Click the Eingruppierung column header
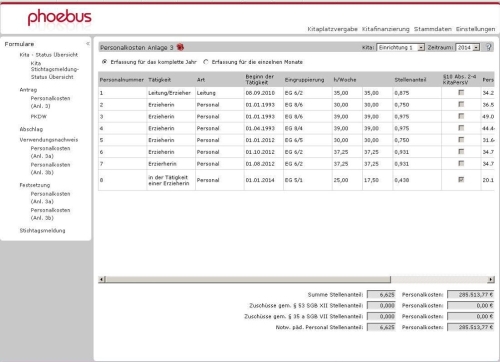 [308, 80]
